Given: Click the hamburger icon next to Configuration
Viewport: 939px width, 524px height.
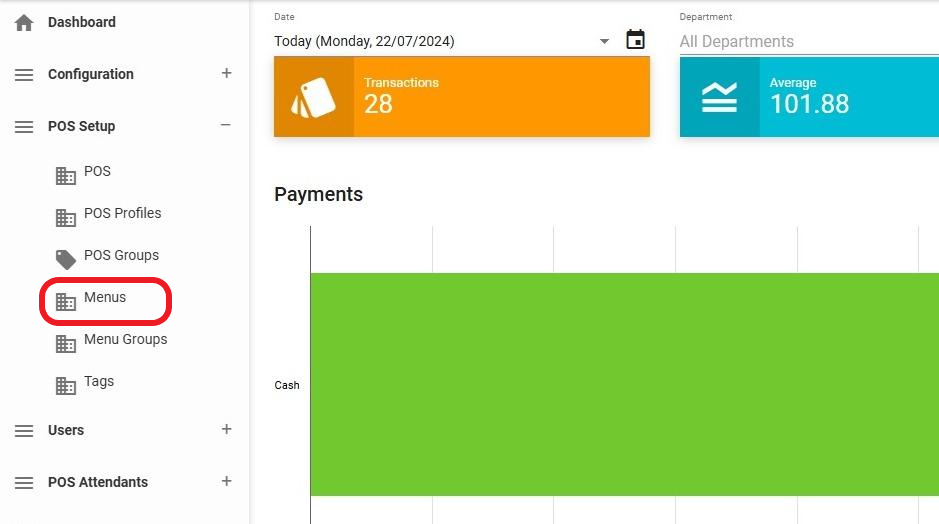Looking at the screenshot, I should pos(24,75).
